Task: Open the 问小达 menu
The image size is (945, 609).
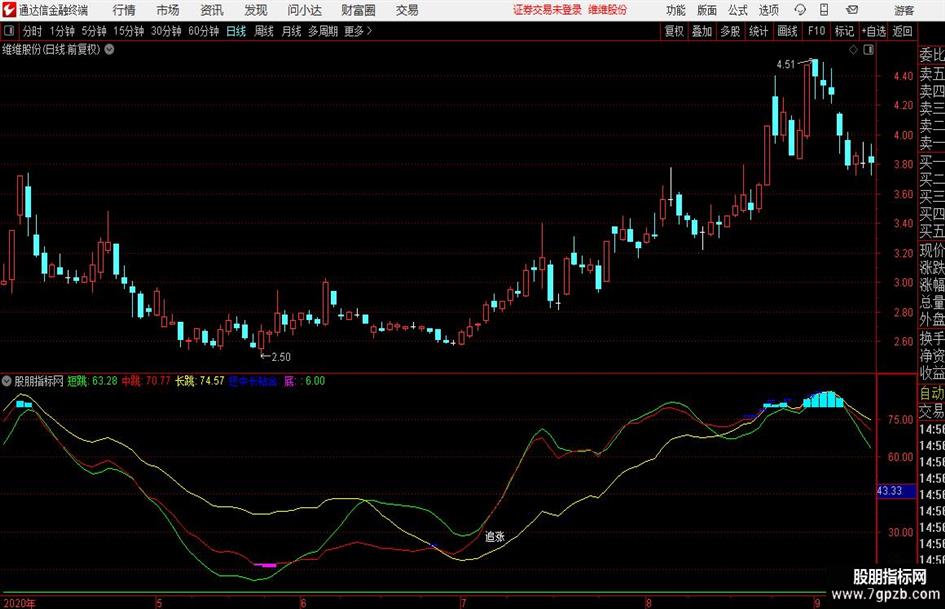Action: [x=304, y=10]
